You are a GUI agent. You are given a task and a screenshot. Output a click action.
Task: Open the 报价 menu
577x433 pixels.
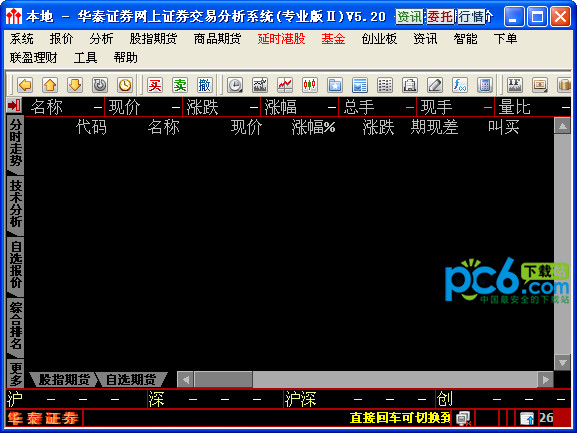[61, 39]
